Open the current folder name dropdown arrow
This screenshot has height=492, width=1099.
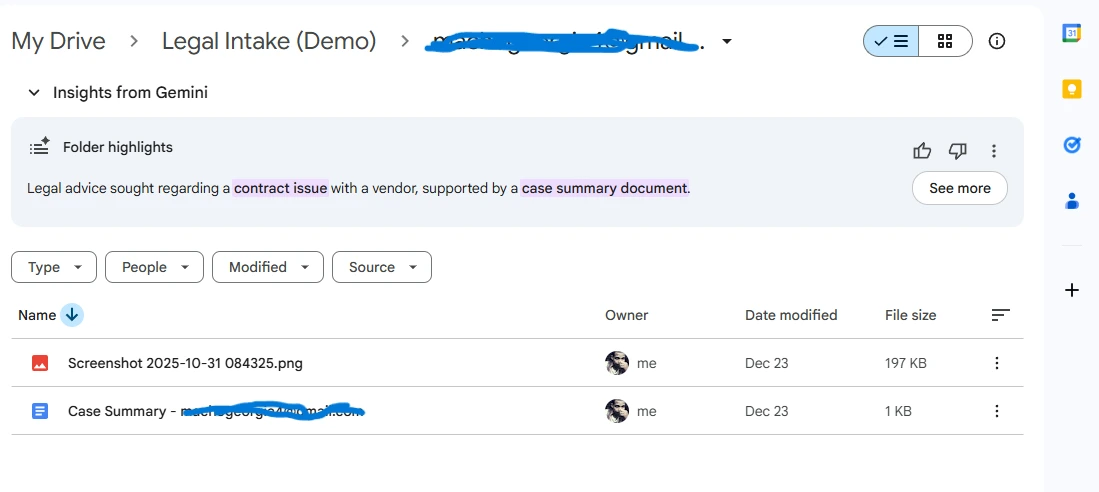(x=727, y=41)
